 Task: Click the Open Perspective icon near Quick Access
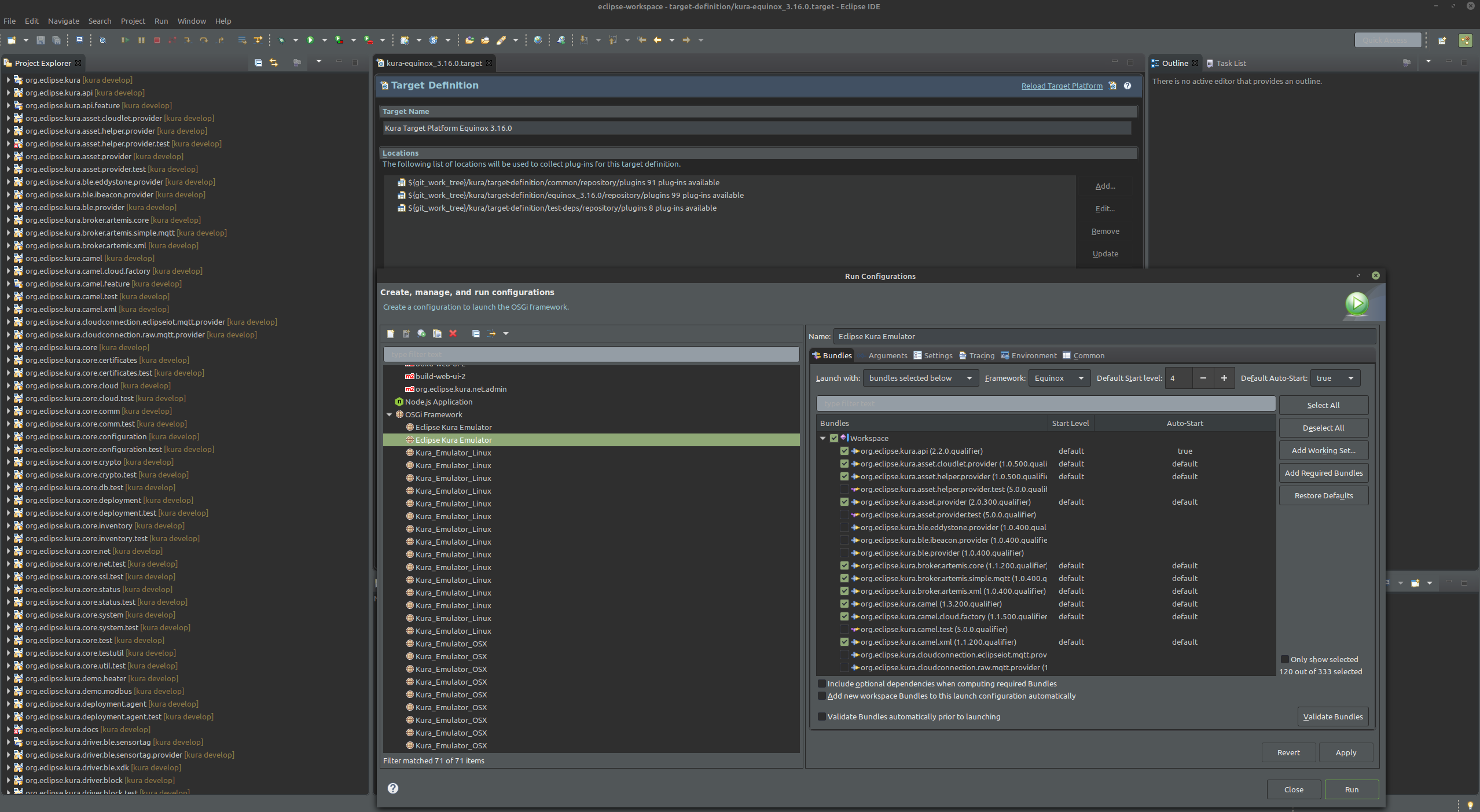[x=1442, y=40]
